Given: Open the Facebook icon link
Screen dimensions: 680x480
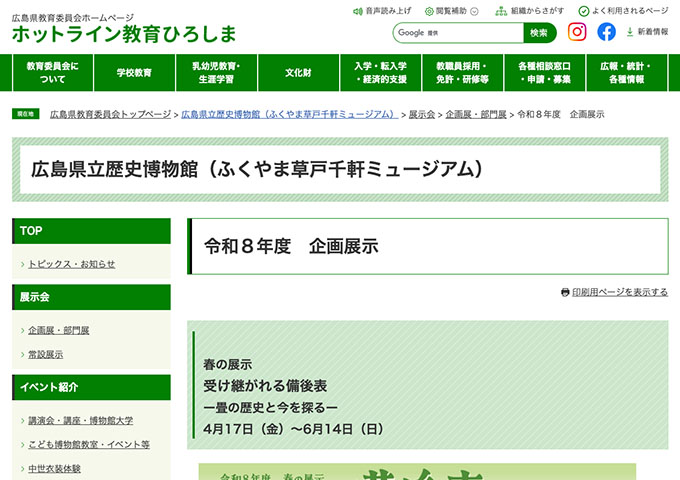Looking at the screenshot, I should point(606,32).
